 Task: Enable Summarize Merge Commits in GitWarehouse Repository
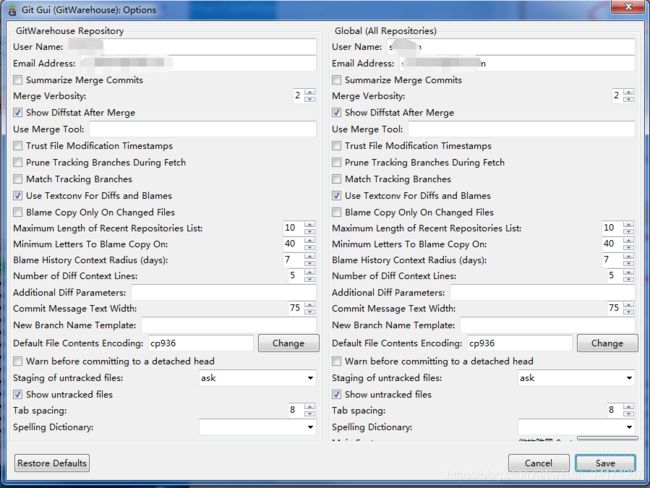(x=18, y=80)
